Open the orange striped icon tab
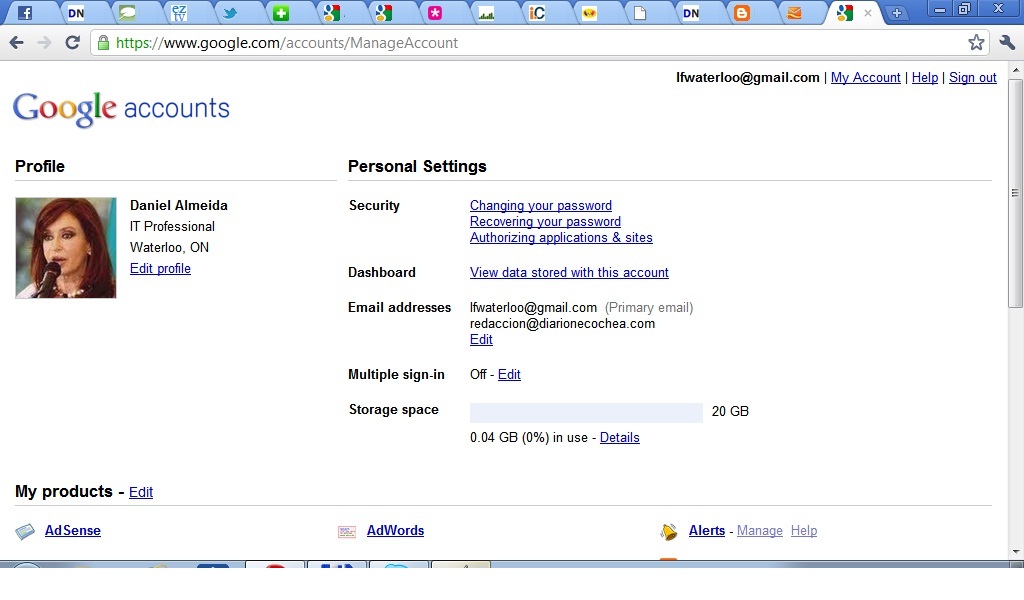The width and height of the screenshot is (1024, 600). (x=793, y=12)
